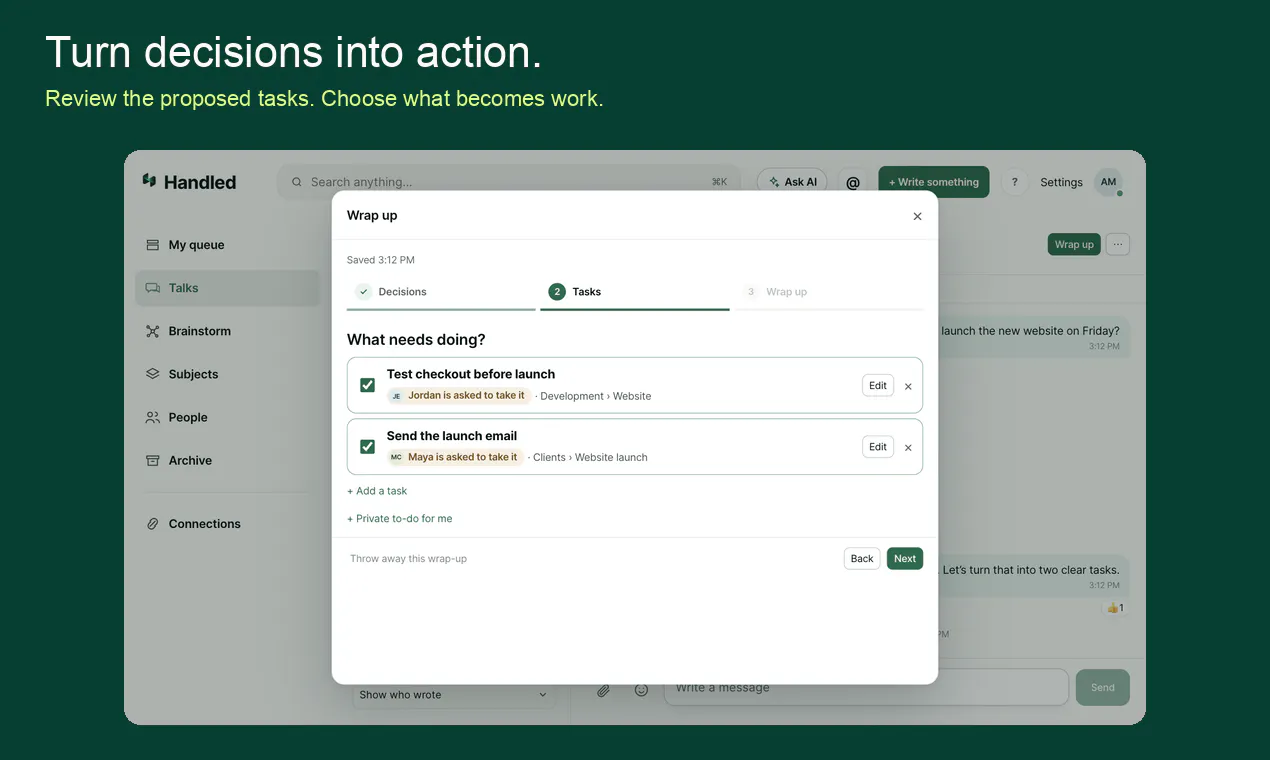Open Talks in the sidebar
The height and width of the screenshot is (760, 1270).
pos(227,288)
